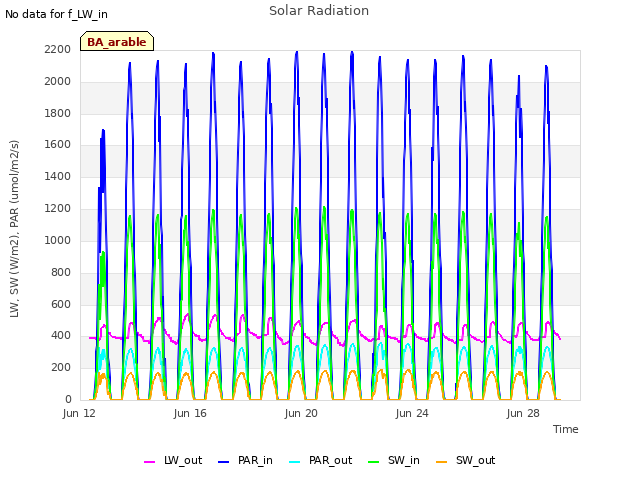
Task: Click the 2200 y-axis tick label
Action: tap(58, 49)
